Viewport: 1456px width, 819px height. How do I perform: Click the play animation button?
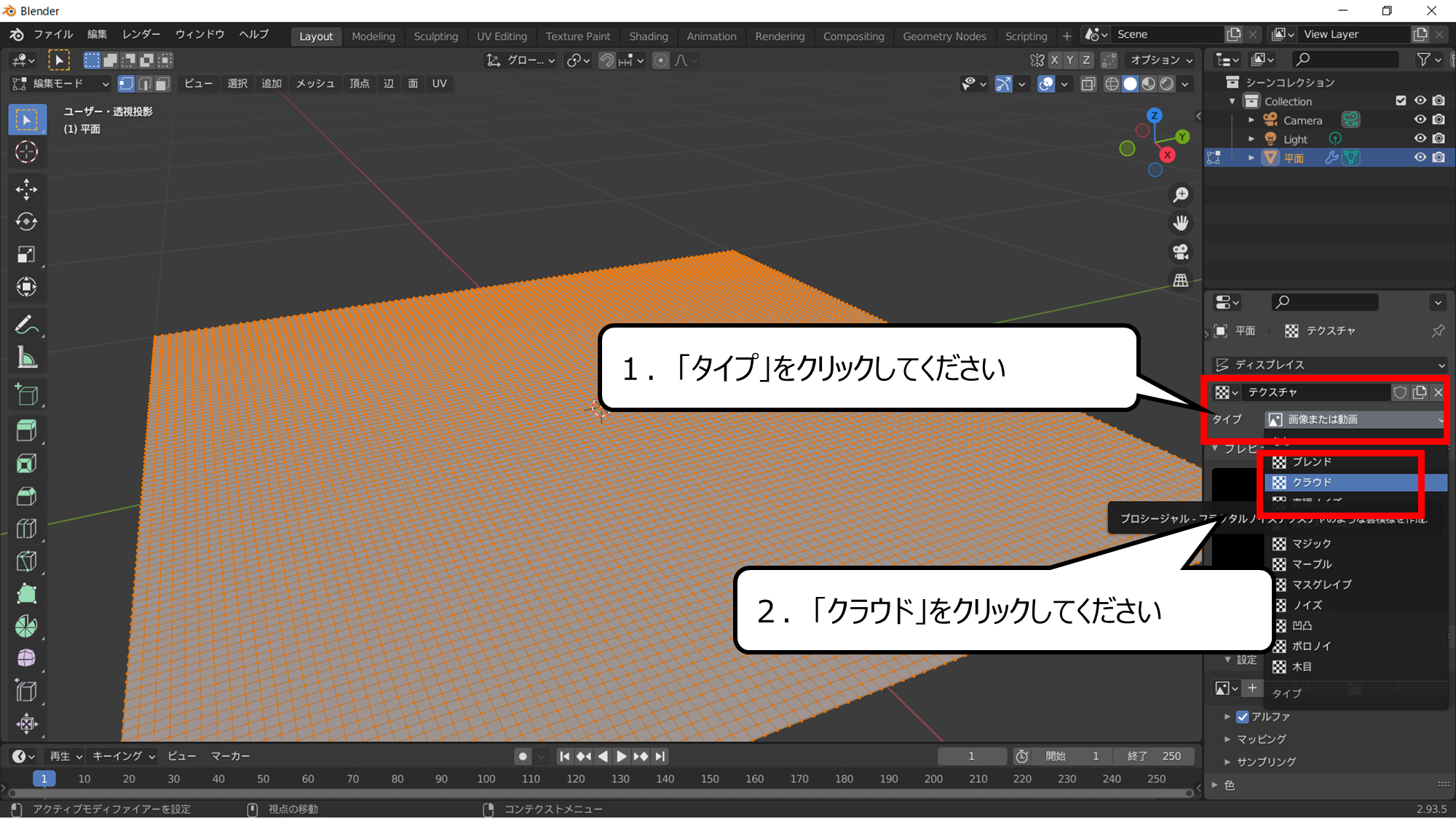click(621, 756)
